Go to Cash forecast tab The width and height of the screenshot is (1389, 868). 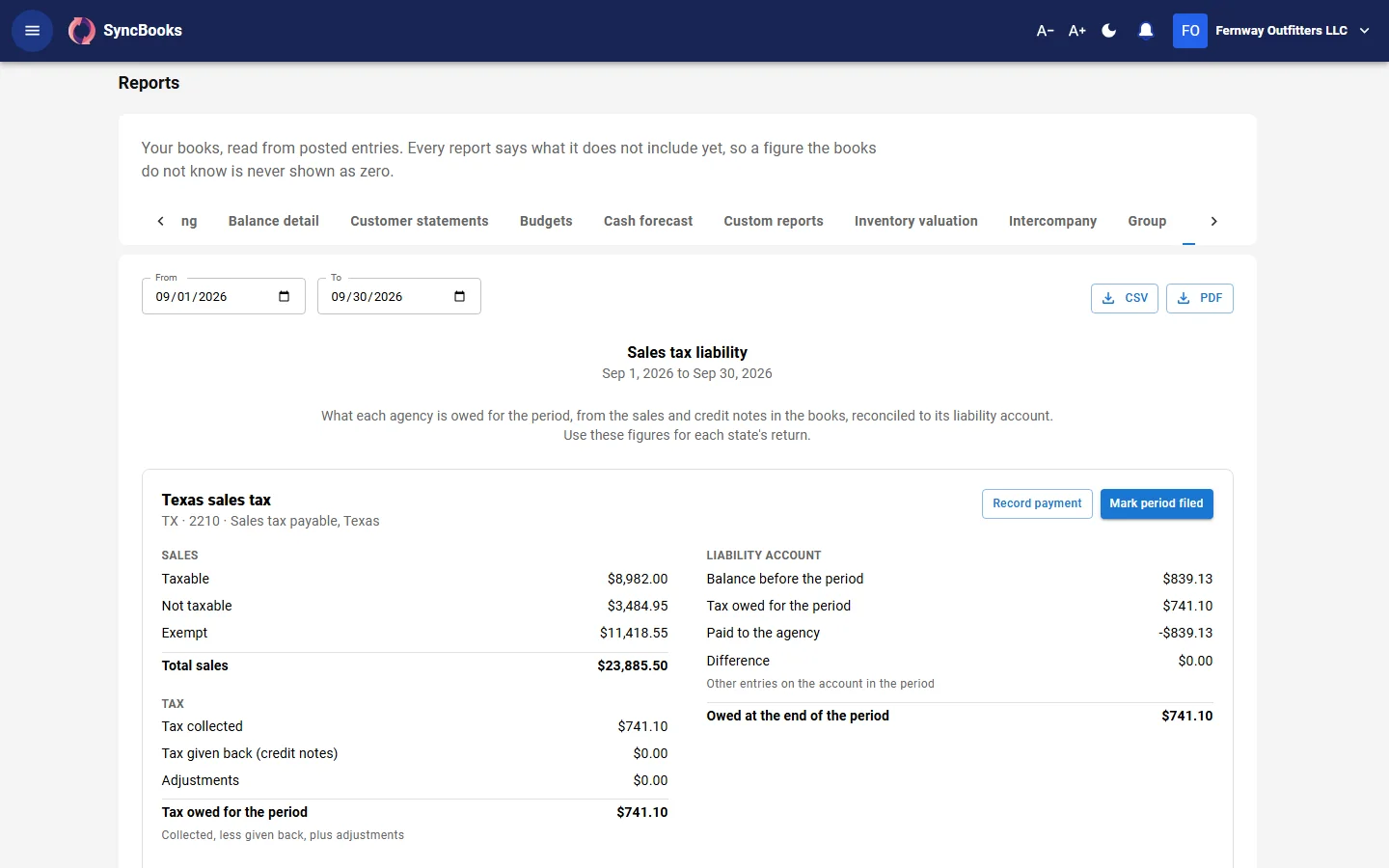(648, 221)
